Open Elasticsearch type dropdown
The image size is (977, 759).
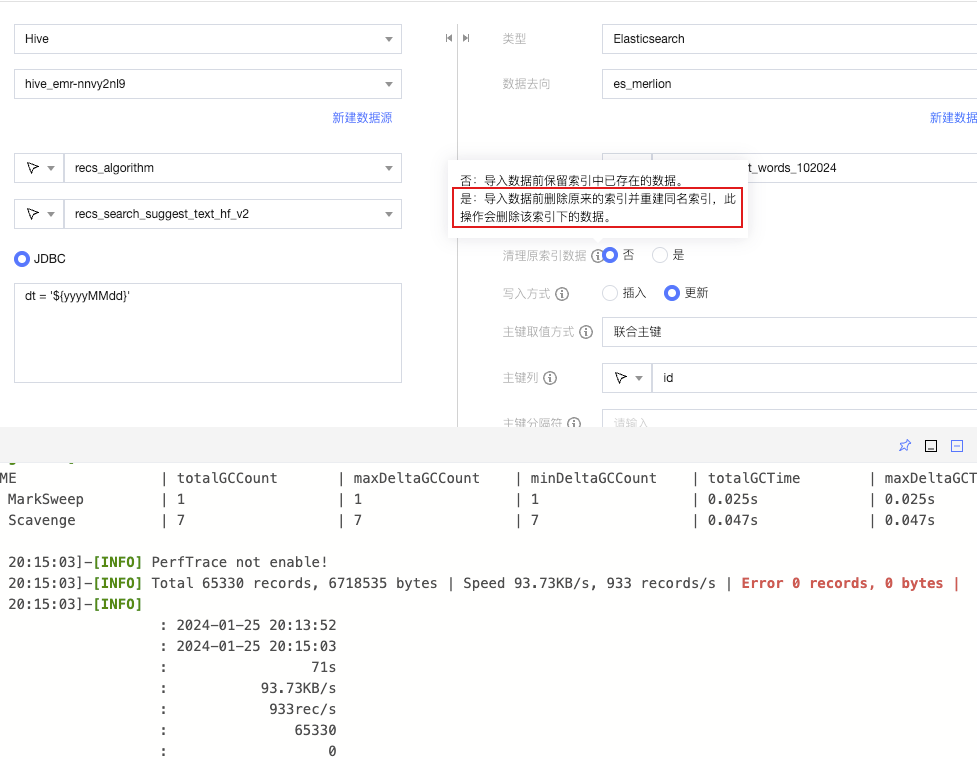coord(789,39)
